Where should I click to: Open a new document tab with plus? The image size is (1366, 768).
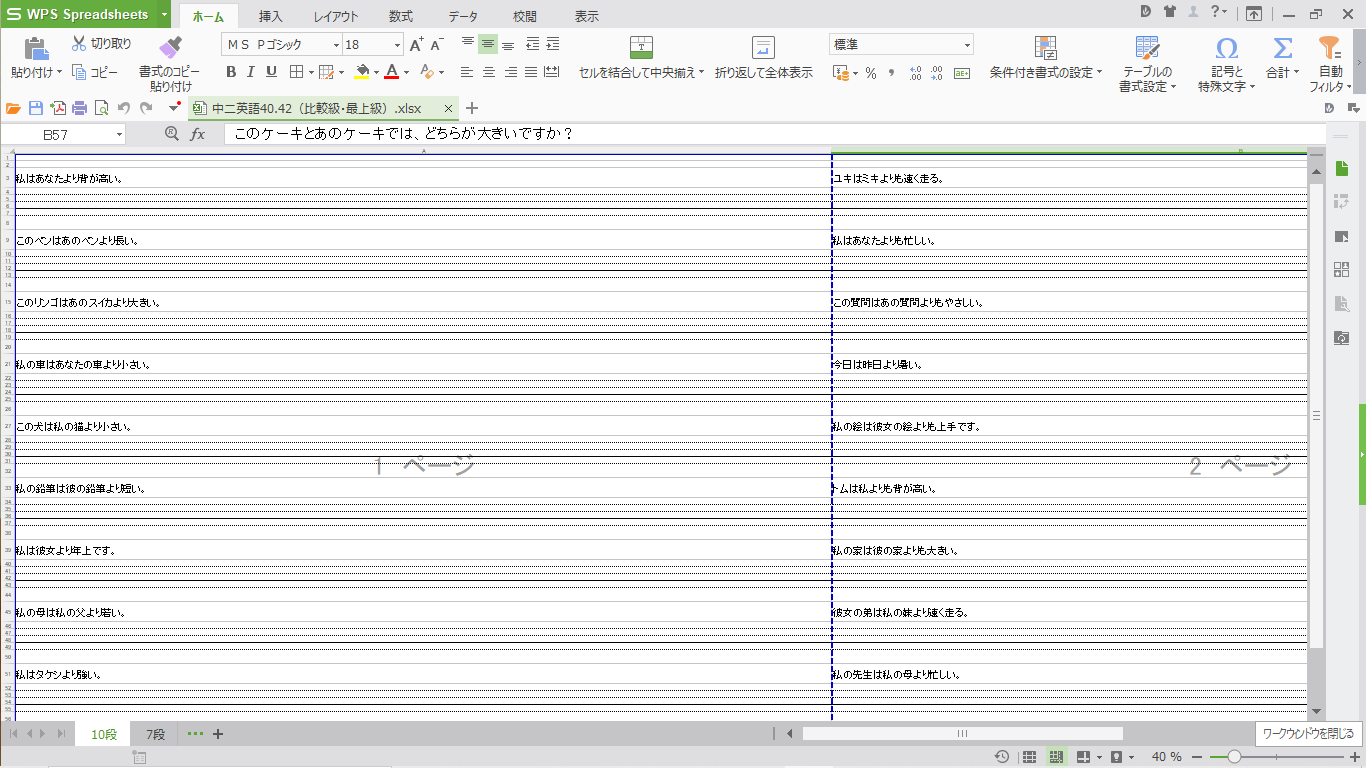[473, 108]
